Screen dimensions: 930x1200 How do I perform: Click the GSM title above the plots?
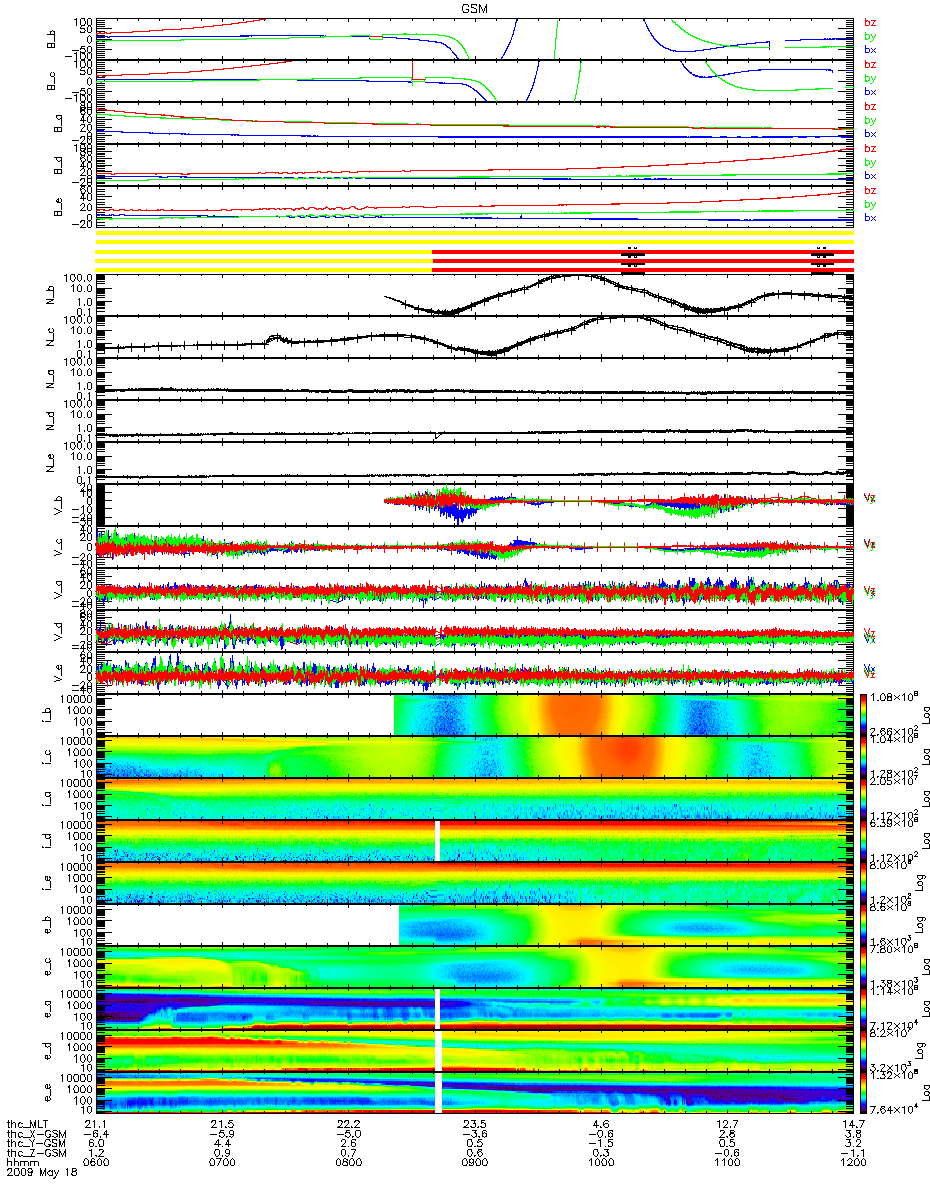click(x=474, y=6)
